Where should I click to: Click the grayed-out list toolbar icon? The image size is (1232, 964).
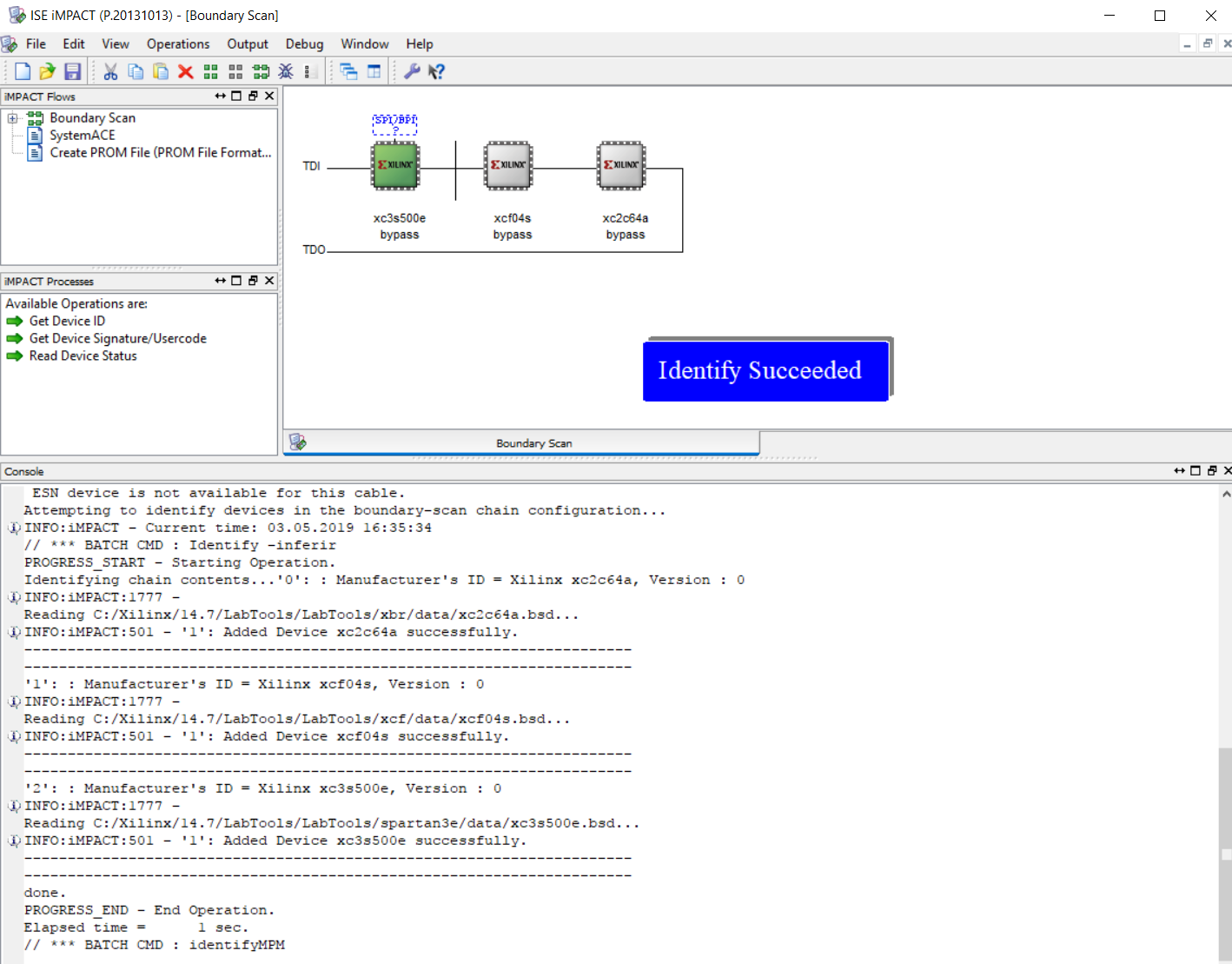point(308,71)
